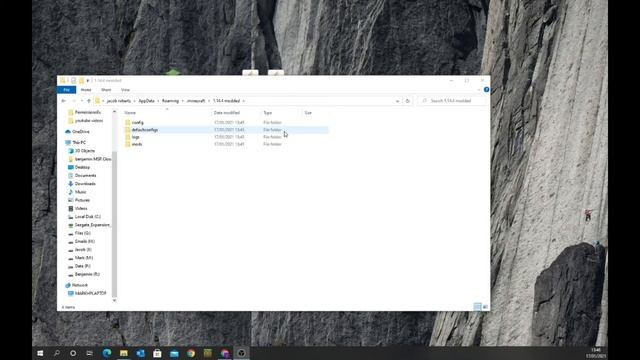
Task: Launch Microsoft Edge from taskbar
Action: [x=107, y=353]
